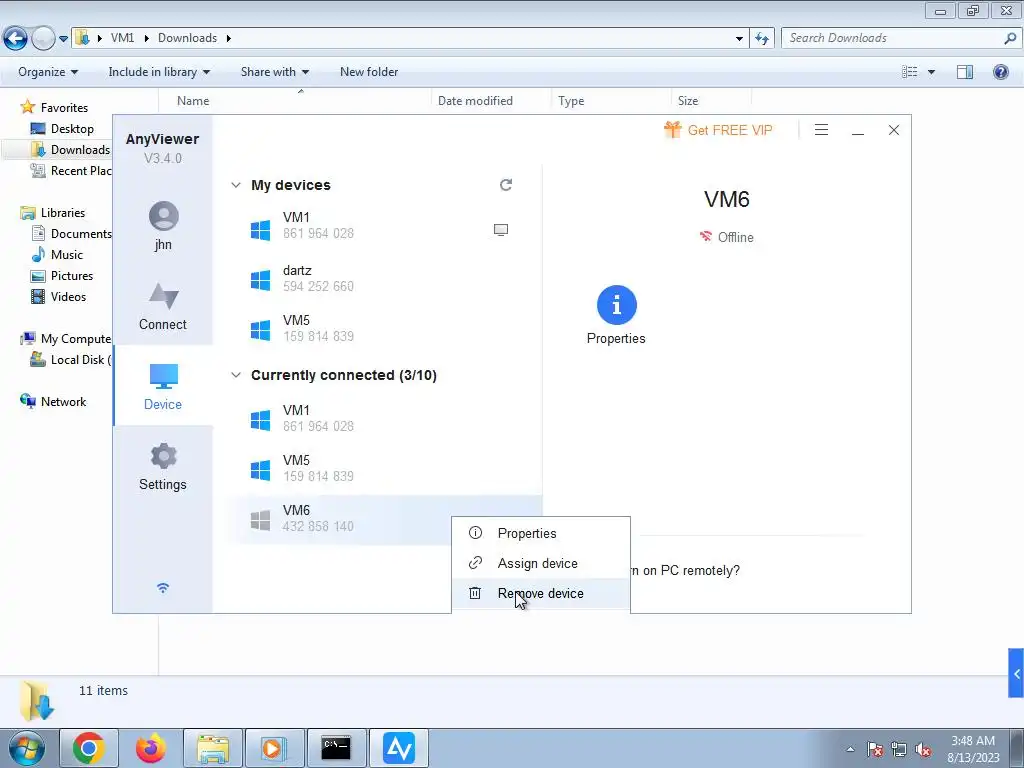Click the VM1 breadcrumb in address bar
This screenshot has height=768, width=1024.
click(x=122, y=38)
